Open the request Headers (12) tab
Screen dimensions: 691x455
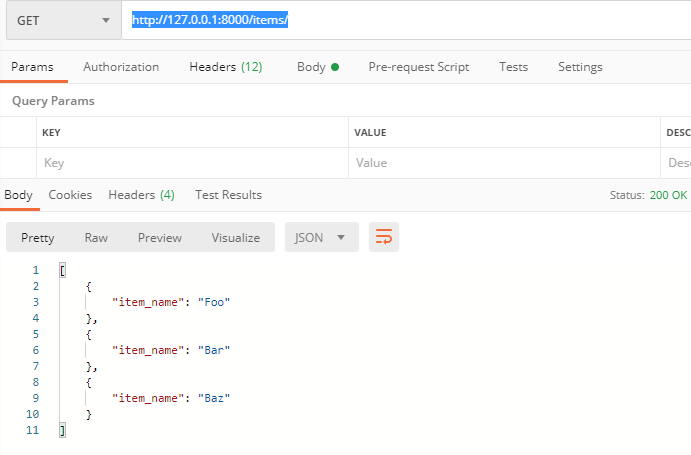click(x=225, y=67)
